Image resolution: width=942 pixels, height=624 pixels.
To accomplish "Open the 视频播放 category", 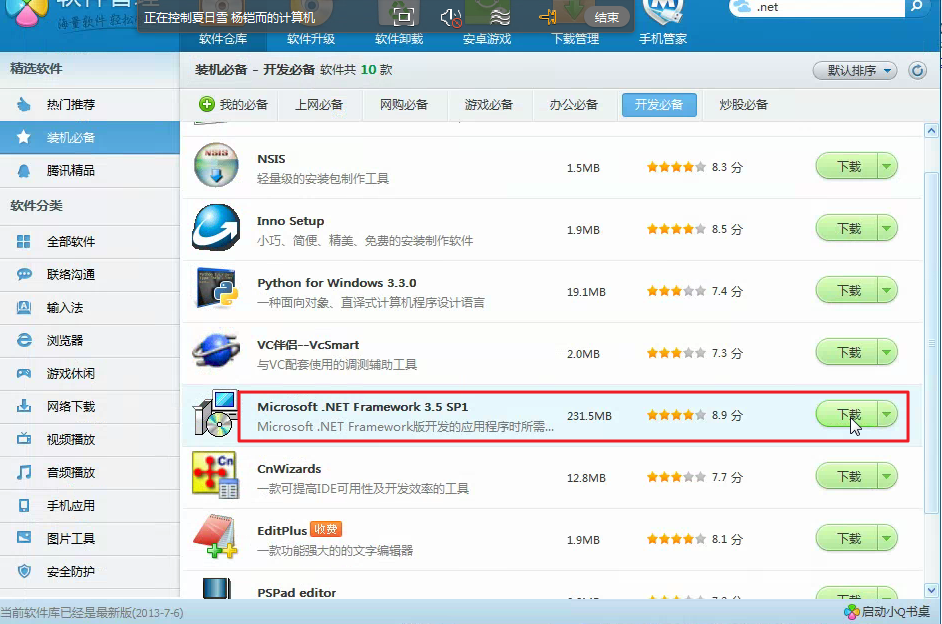I will [90, 440].
